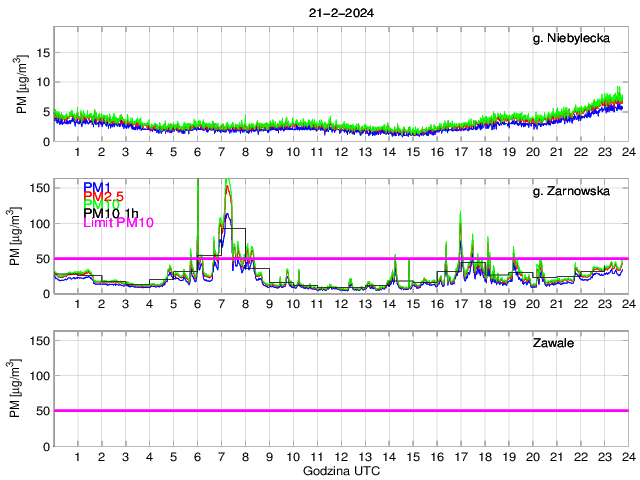The image size is (640, 480).
Task: Click the 150 tick on Zawale y-axis
Action: click(x=40, y=340)
